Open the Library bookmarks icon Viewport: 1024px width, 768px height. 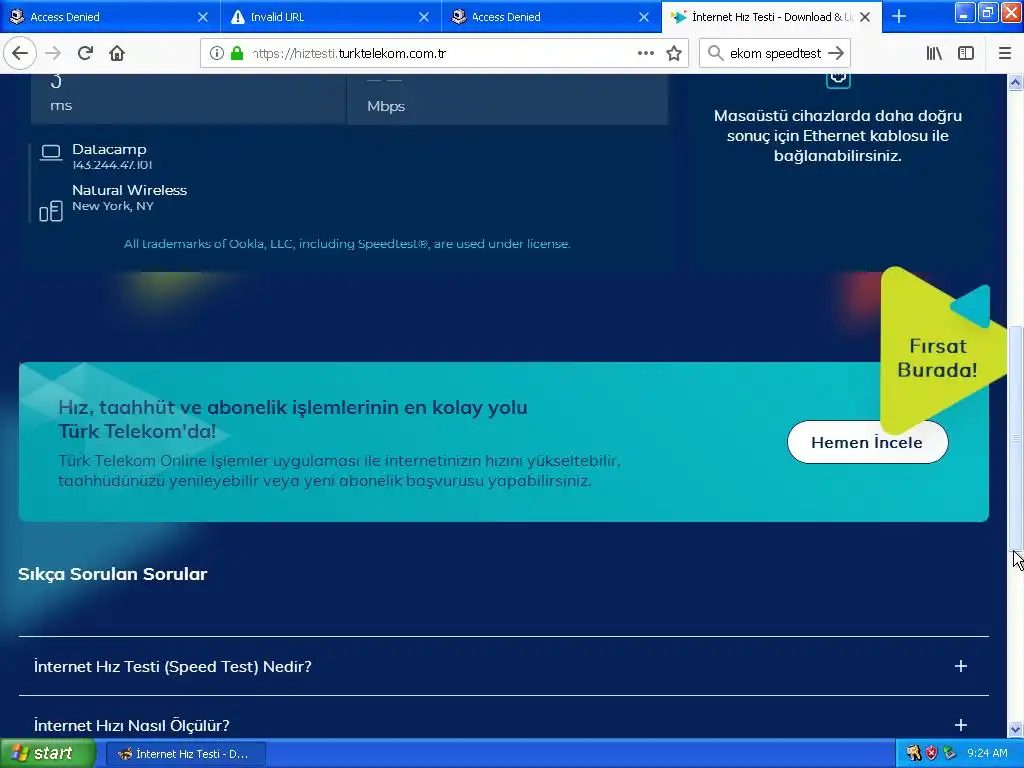click(934, 53)
